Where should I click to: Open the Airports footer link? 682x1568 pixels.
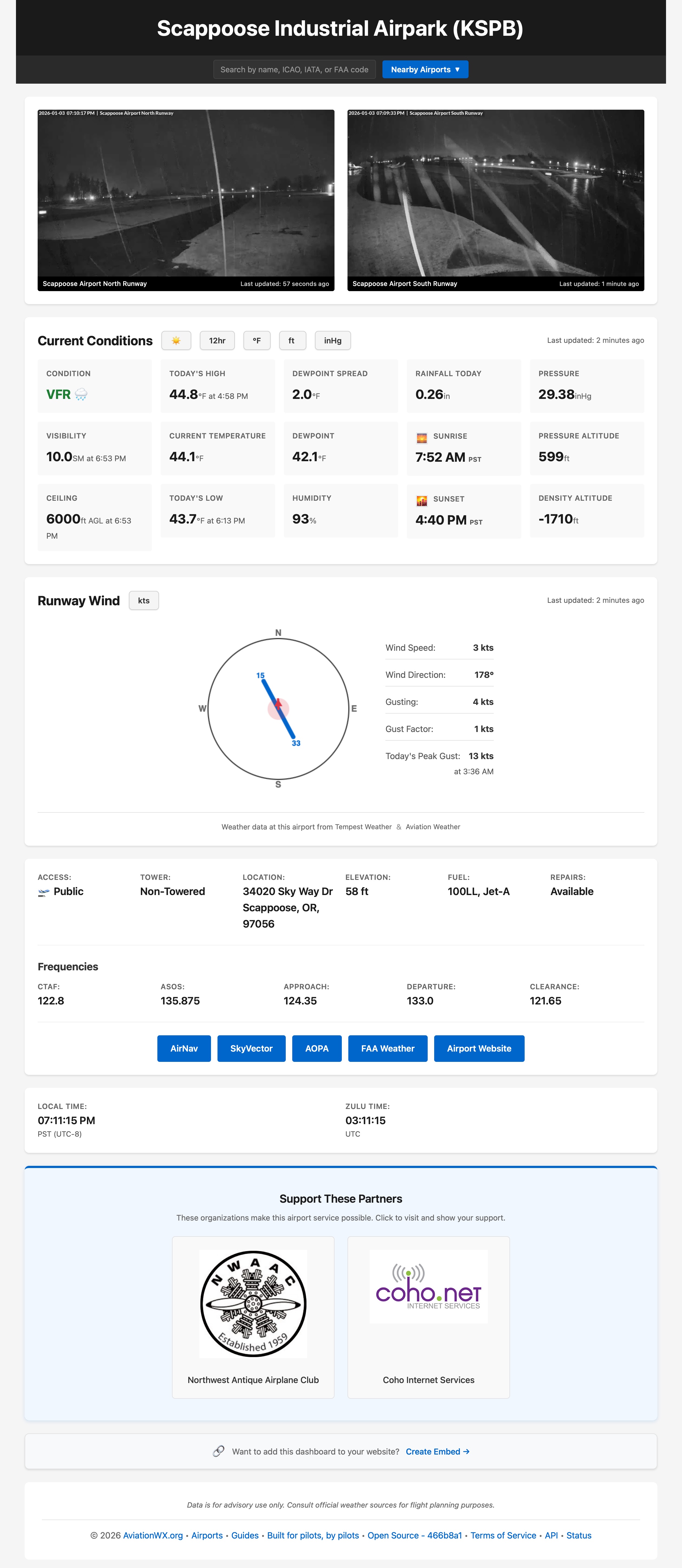coord(207,1535)
